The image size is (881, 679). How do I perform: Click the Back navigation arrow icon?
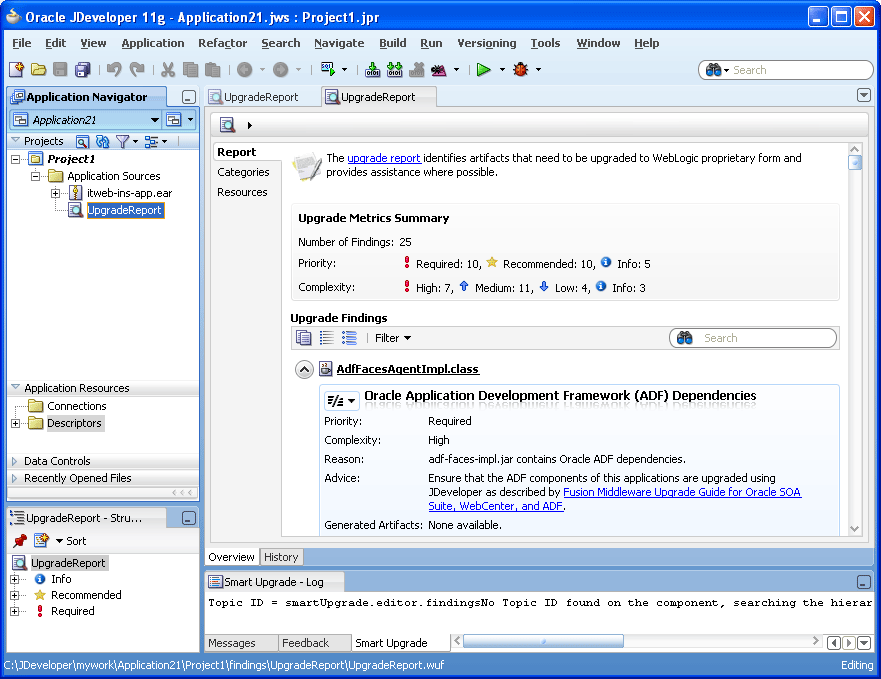click(x=244, y=70)
